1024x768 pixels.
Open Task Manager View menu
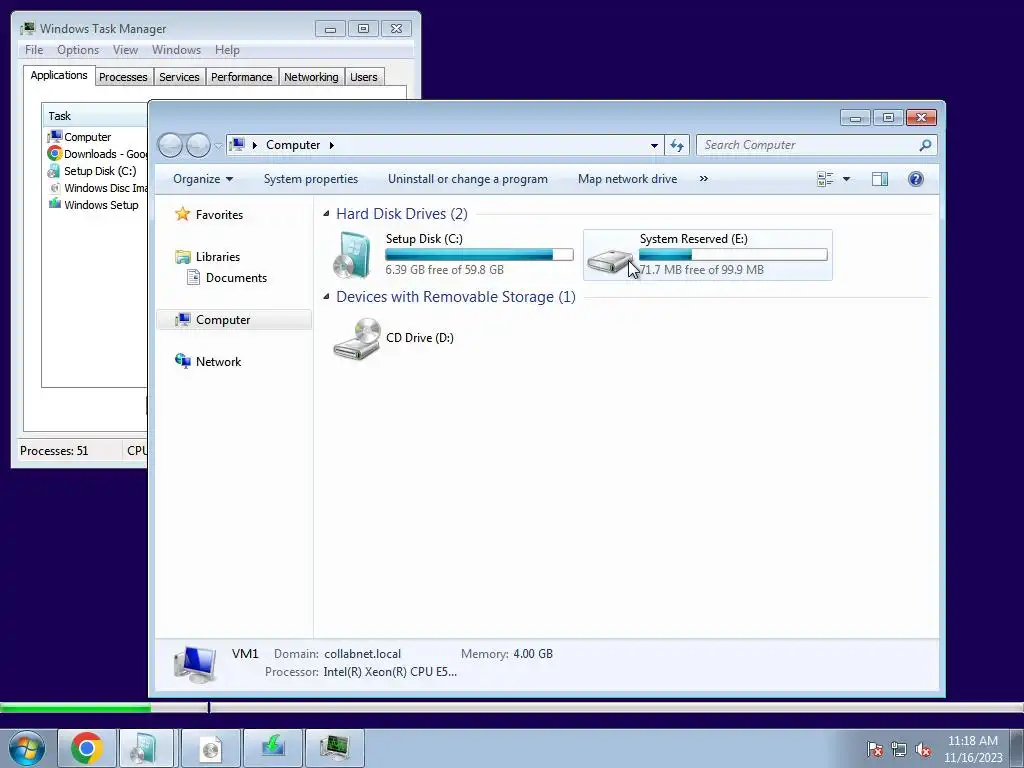point(125,50)
